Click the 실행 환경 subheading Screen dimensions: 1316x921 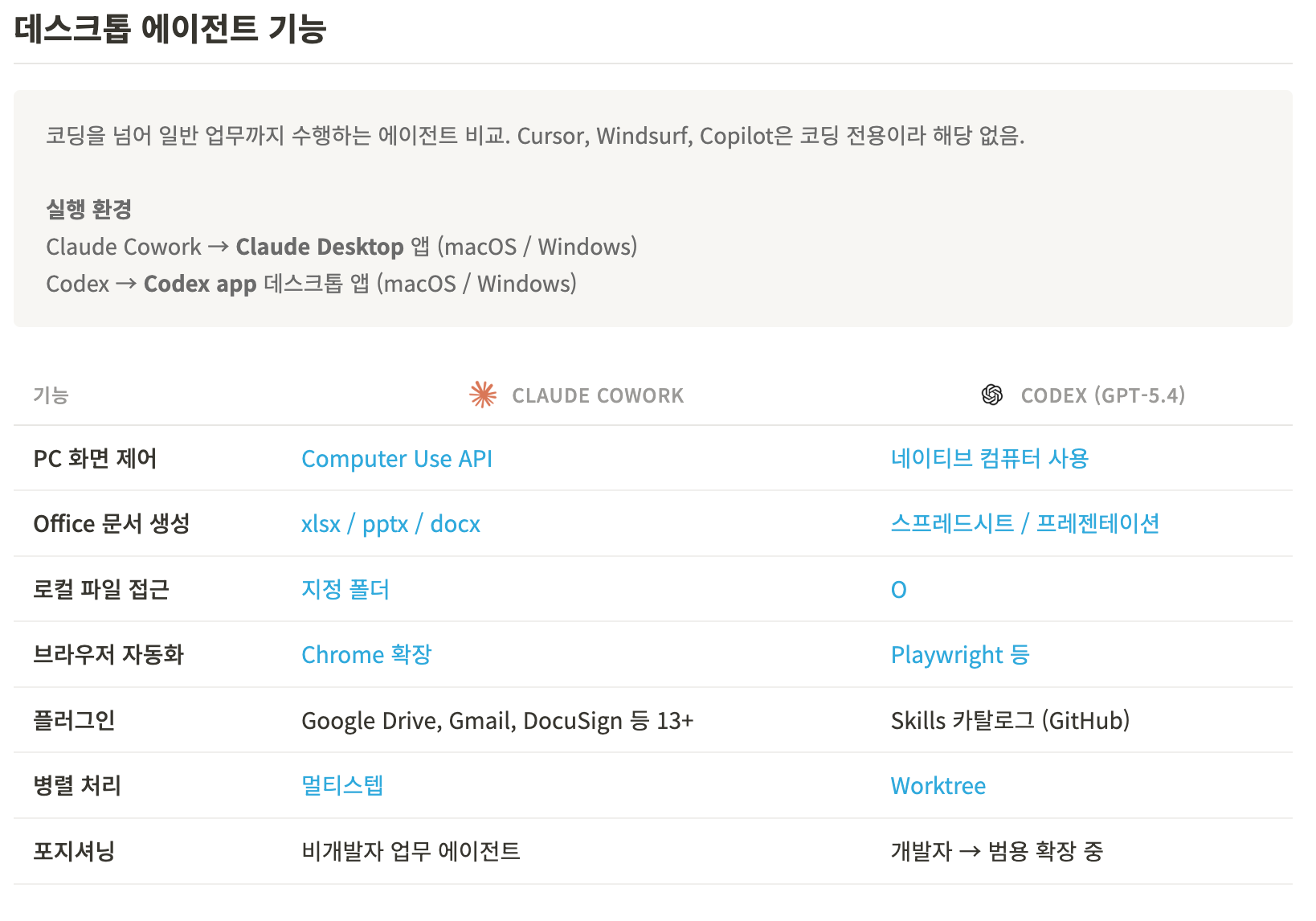pyautogui.click(x=88, y=210)
